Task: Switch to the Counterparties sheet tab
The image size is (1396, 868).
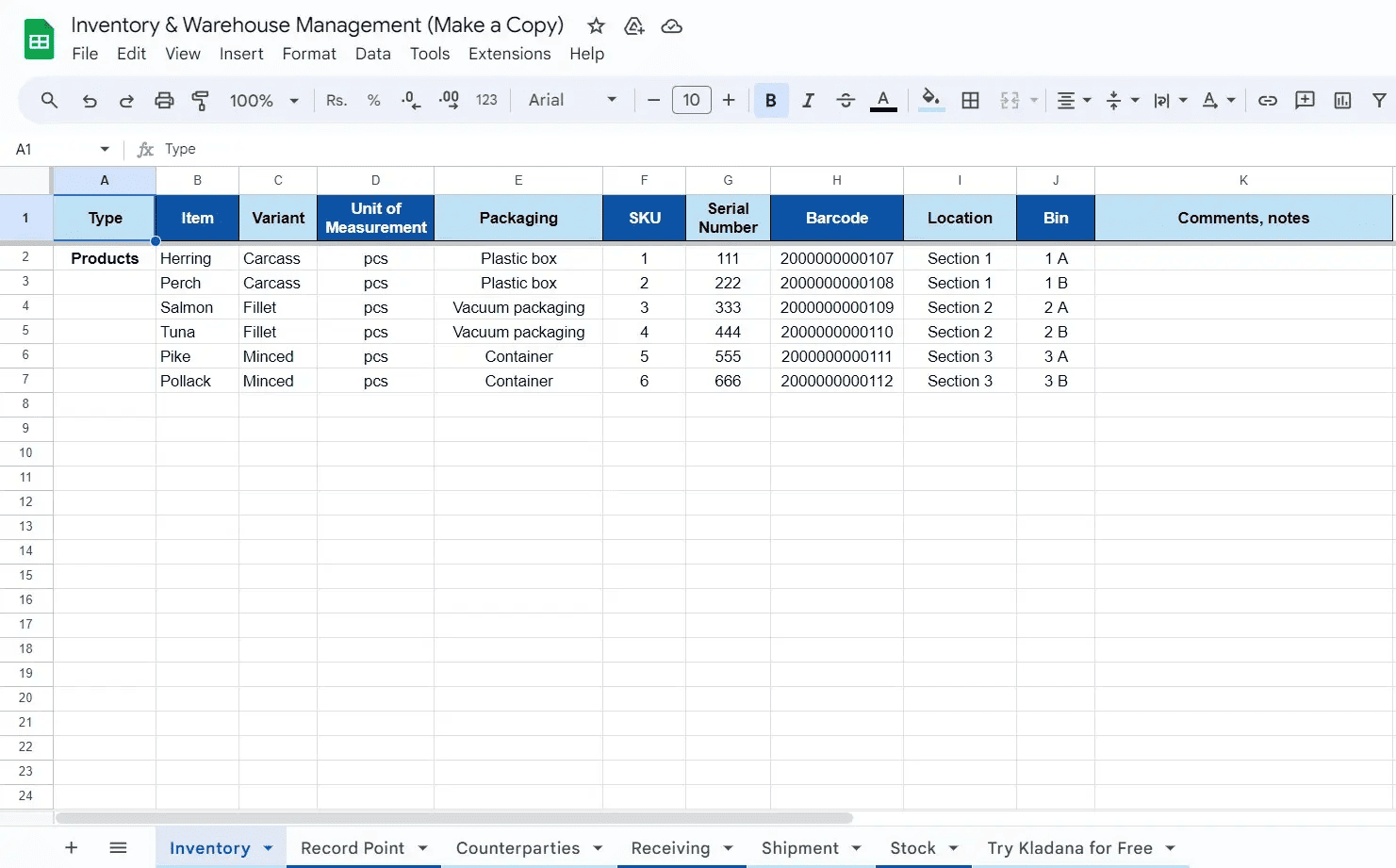Action: pos(517,848)
